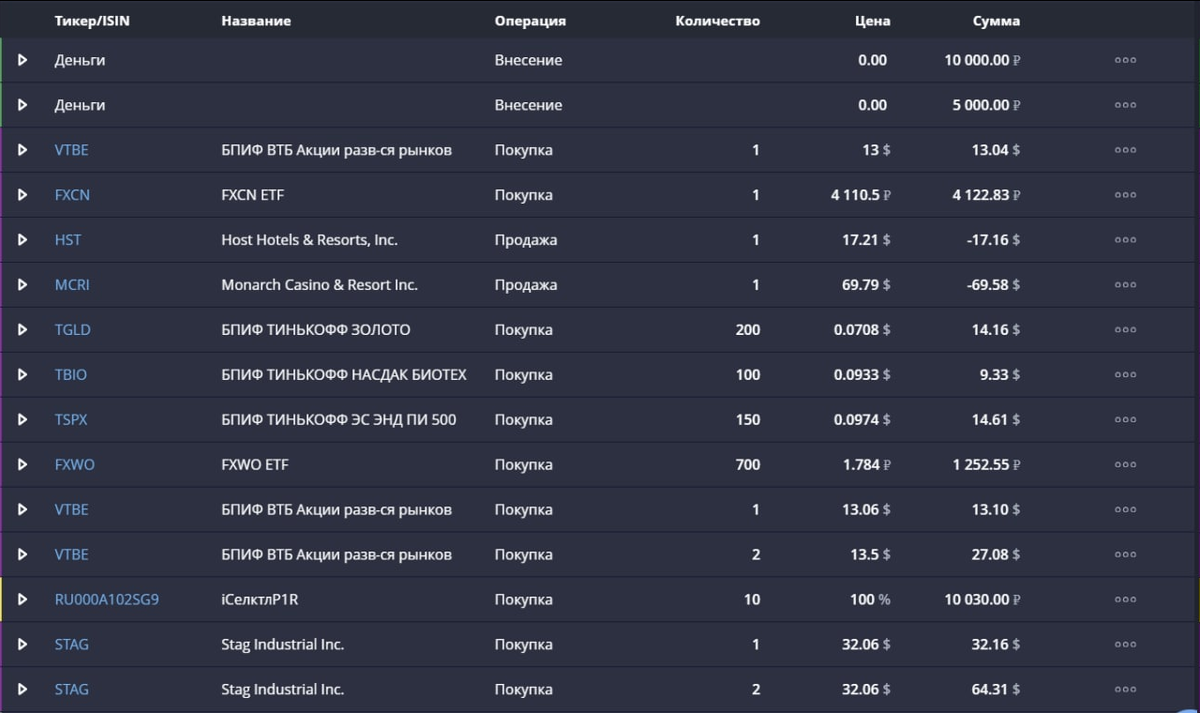Expand the FXWO ETF row
The image size is (1200, 713).
click(x=23, y=465)
